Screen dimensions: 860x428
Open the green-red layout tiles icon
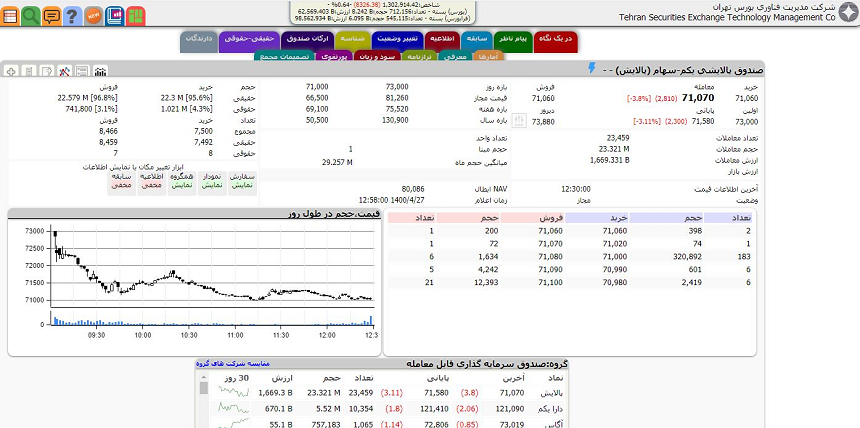pos(134,15)
